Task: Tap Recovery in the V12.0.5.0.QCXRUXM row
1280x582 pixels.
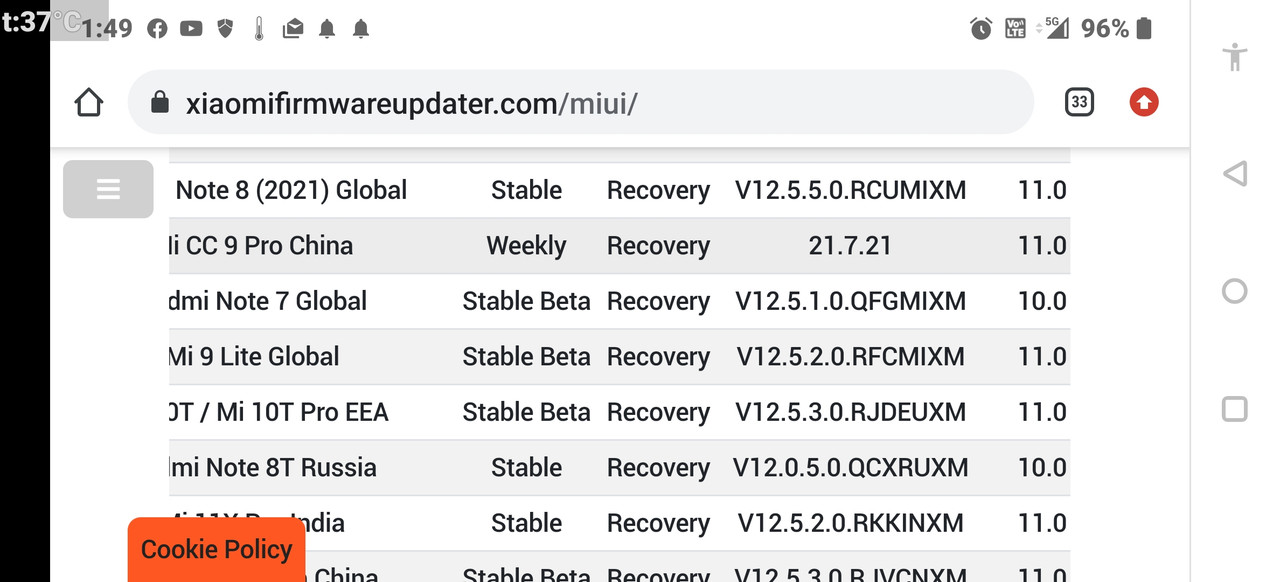Action: (658, 468)
